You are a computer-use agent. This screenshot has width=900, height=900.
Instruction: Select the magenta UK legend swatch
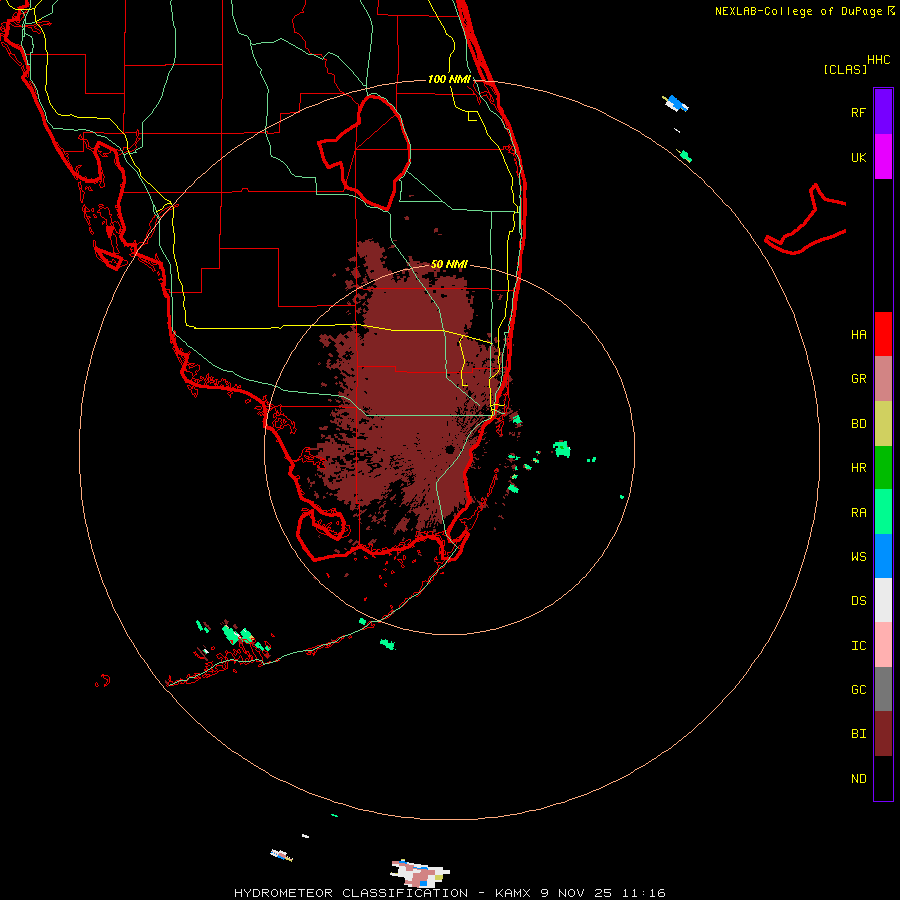click(883, 157)
